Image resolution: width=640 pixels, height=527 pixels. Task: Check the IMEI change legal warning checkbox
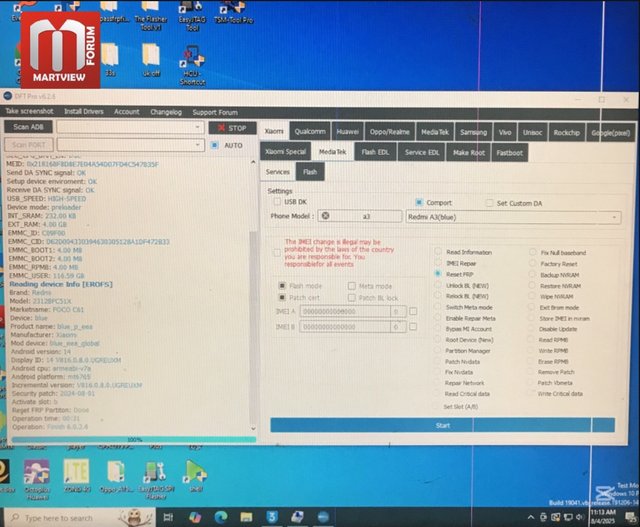277,253
